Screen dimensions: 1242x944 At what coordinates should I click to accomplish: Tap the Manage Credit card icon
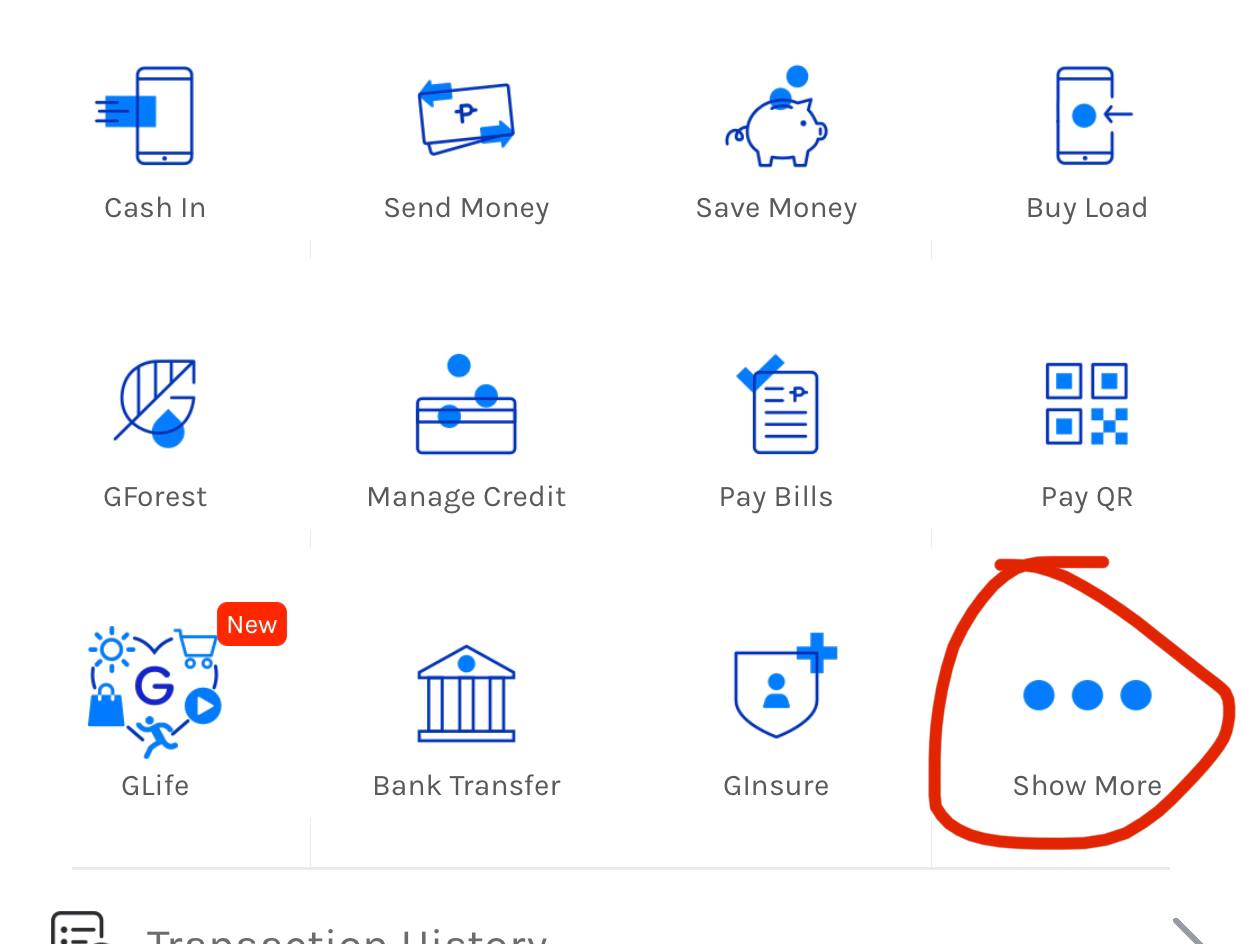[x=466, y=404]
